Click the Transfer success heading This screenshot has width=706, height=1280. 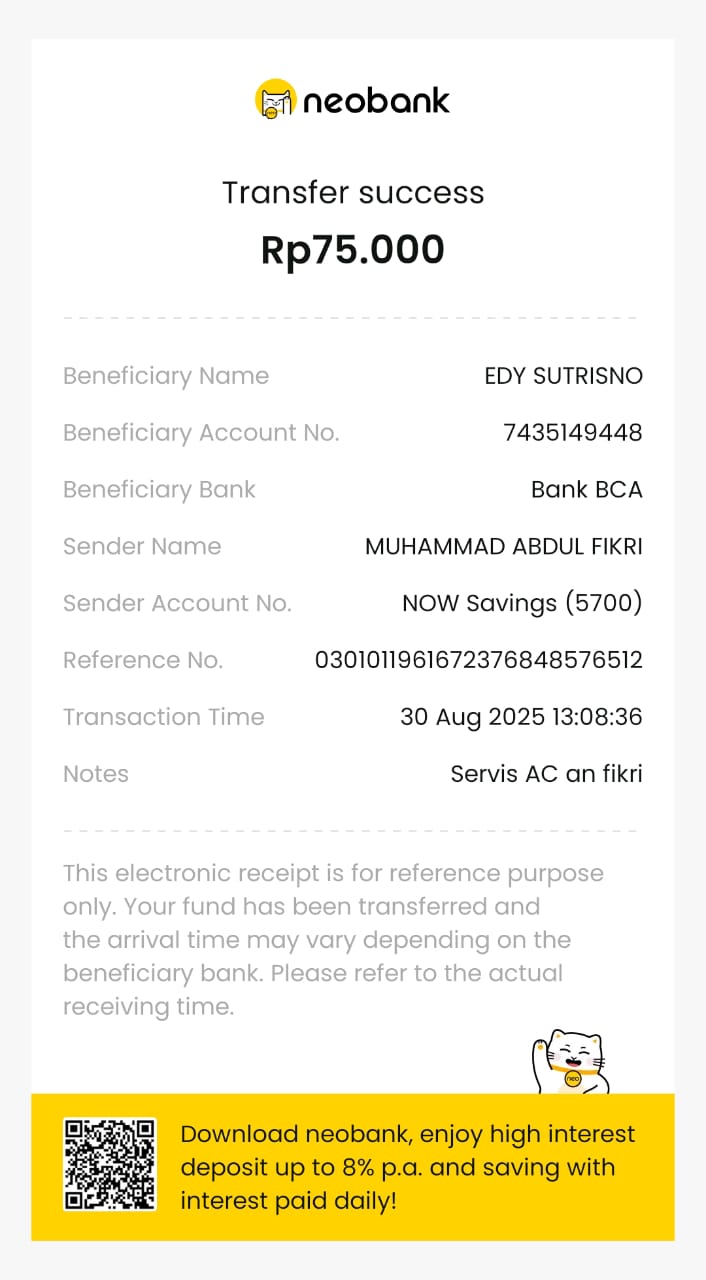[353, 192]
